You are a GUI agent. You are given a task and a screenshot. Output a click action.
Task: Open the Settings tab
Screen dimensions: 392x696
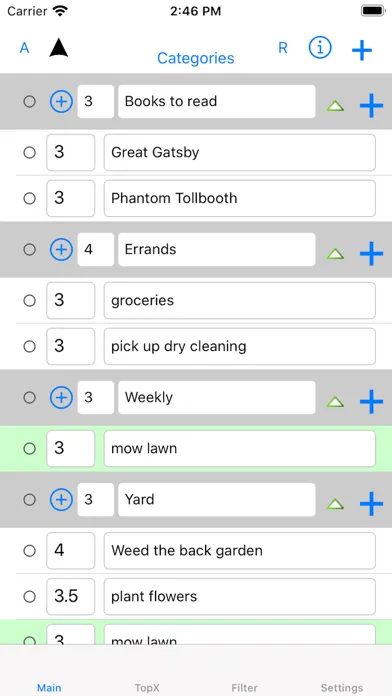pyautogui.click(x=342, y=688)
